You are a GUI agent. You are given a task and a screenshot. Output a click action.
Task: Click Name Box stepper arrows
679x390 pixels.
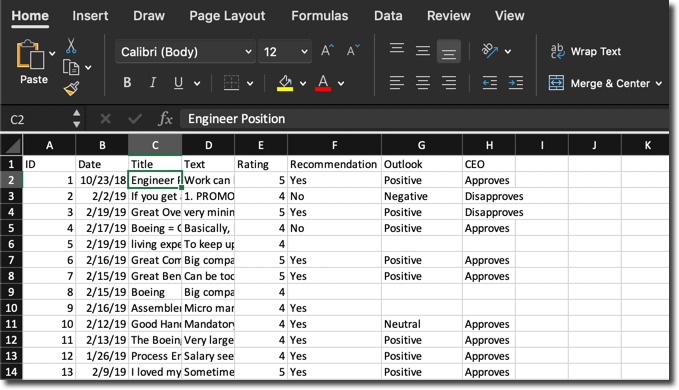tap(77, 119)
